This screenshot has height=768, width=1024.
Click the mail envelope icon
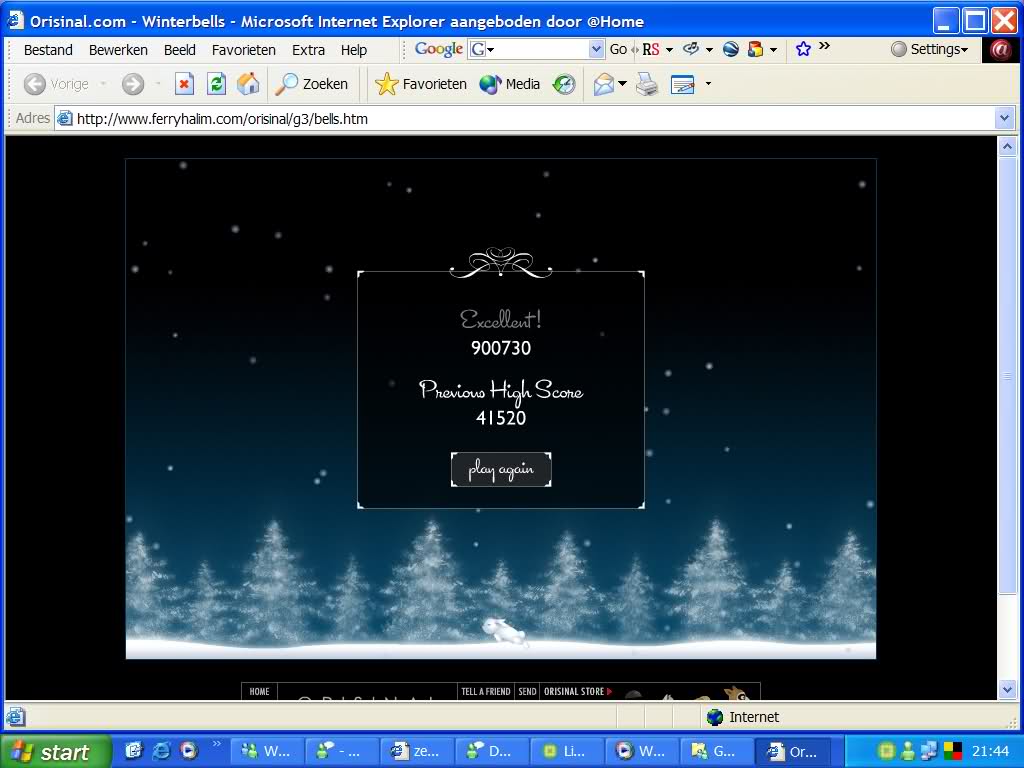coord(603,84)
